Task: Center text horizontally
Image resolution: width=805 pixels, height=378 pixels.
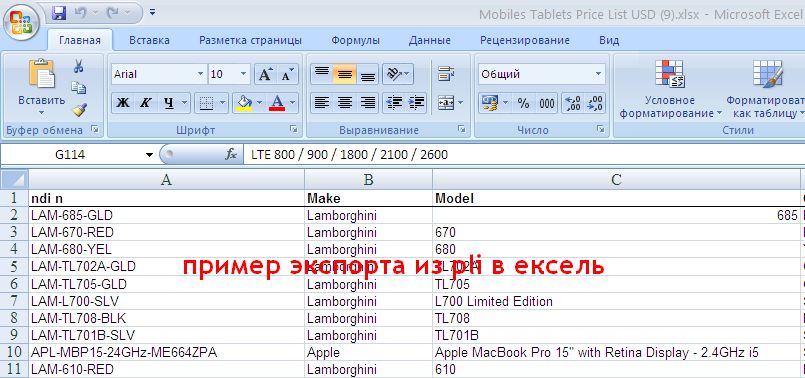Action: 344,103
